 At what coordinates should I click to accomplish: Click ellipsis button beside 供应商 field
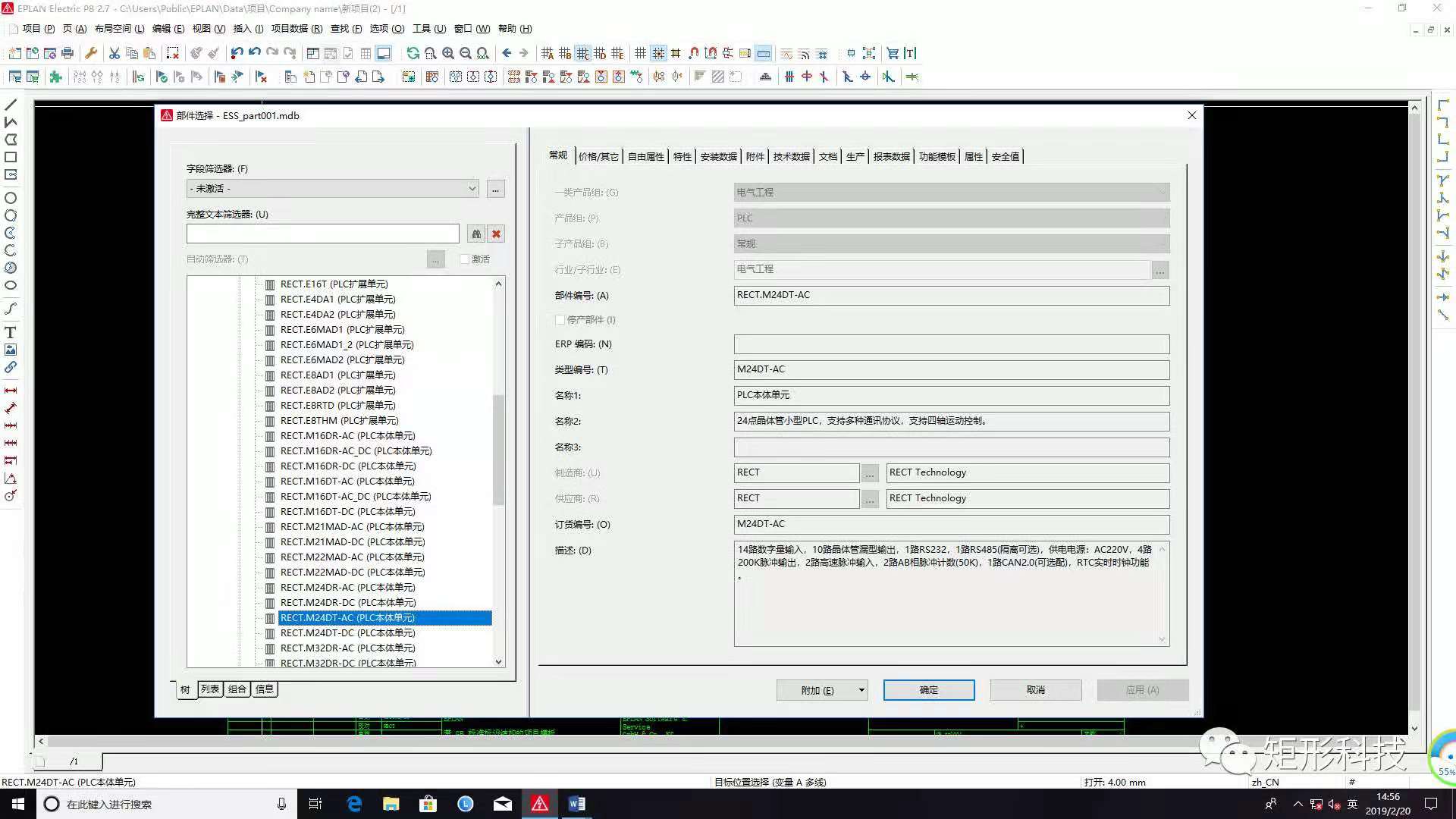(x=870, y=499)
